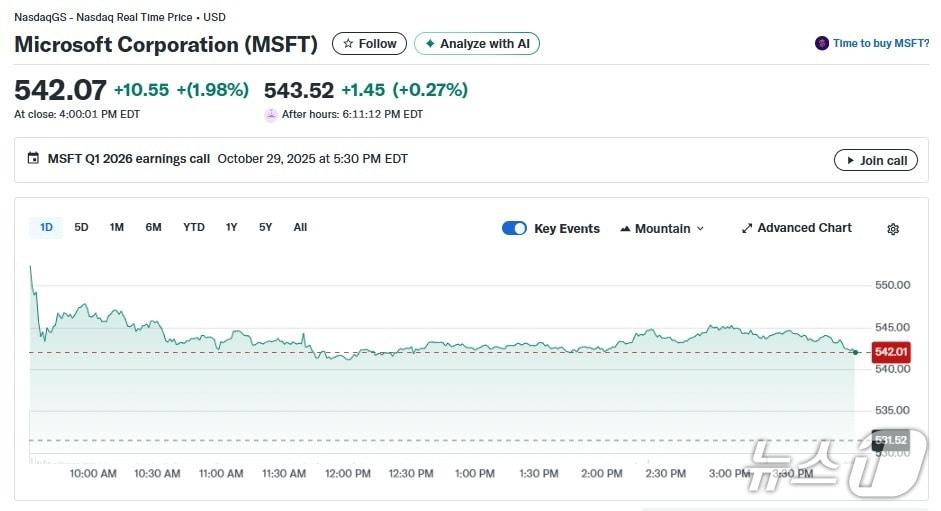The image size is (941, 511).
Task: Toggle the Key Events switch
Action: 514,228
